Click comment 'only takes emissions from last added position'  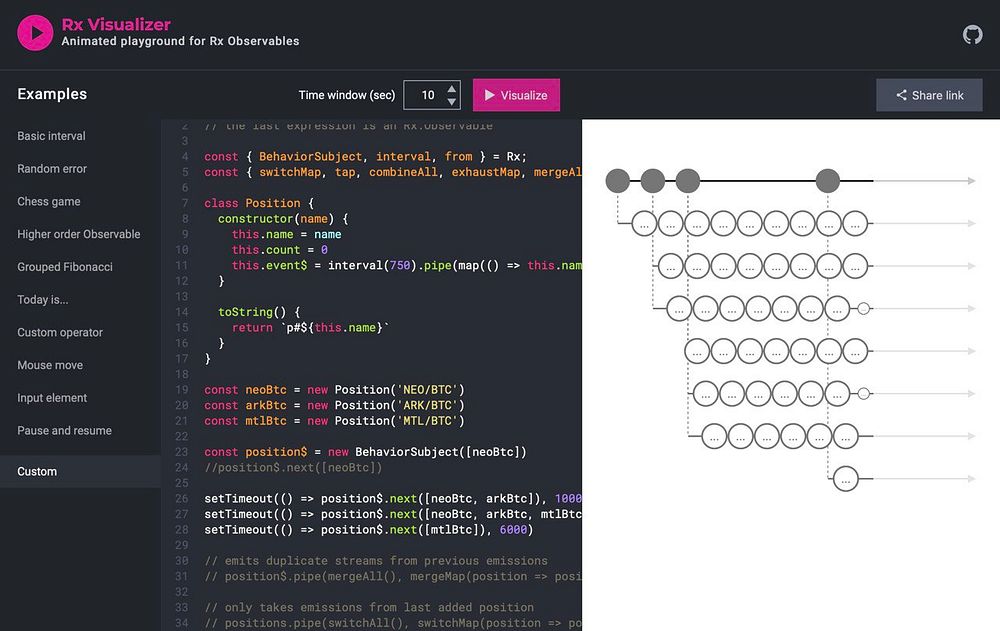coord(369,607)
